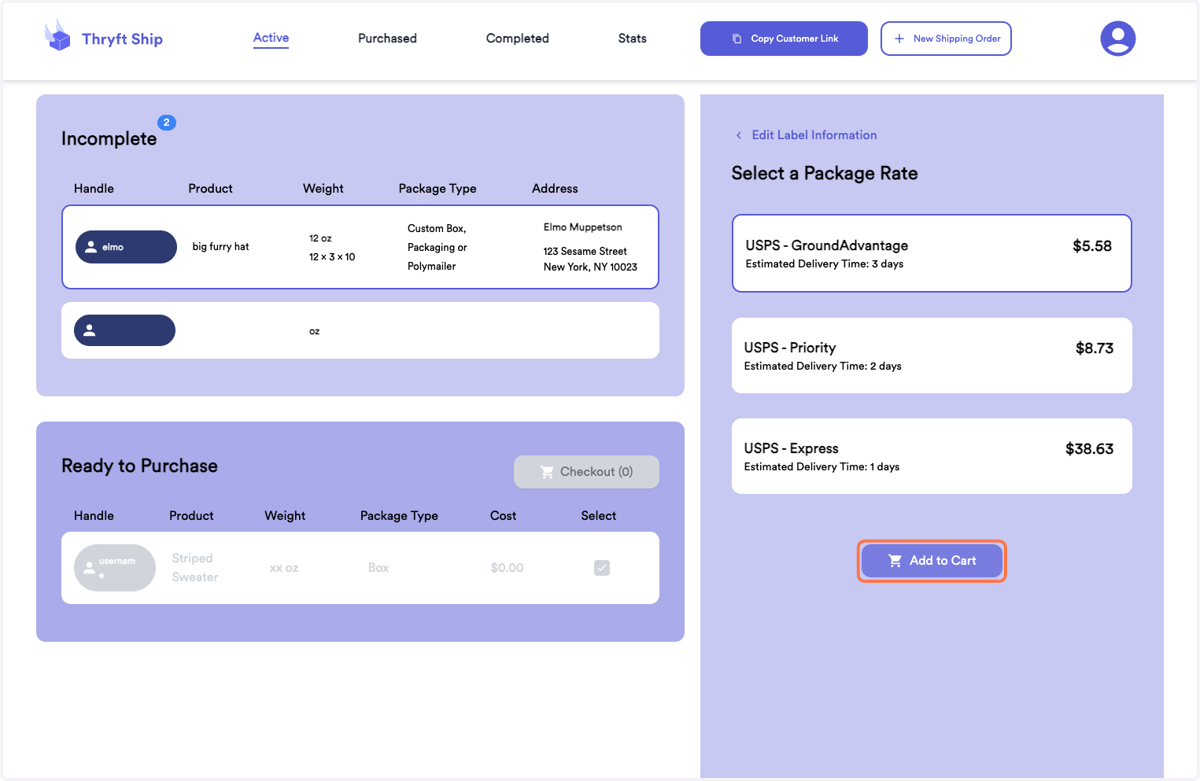Click the Ready to Purchase heading
Viewport: 1200px width, 781px height.
click(139, 466)
